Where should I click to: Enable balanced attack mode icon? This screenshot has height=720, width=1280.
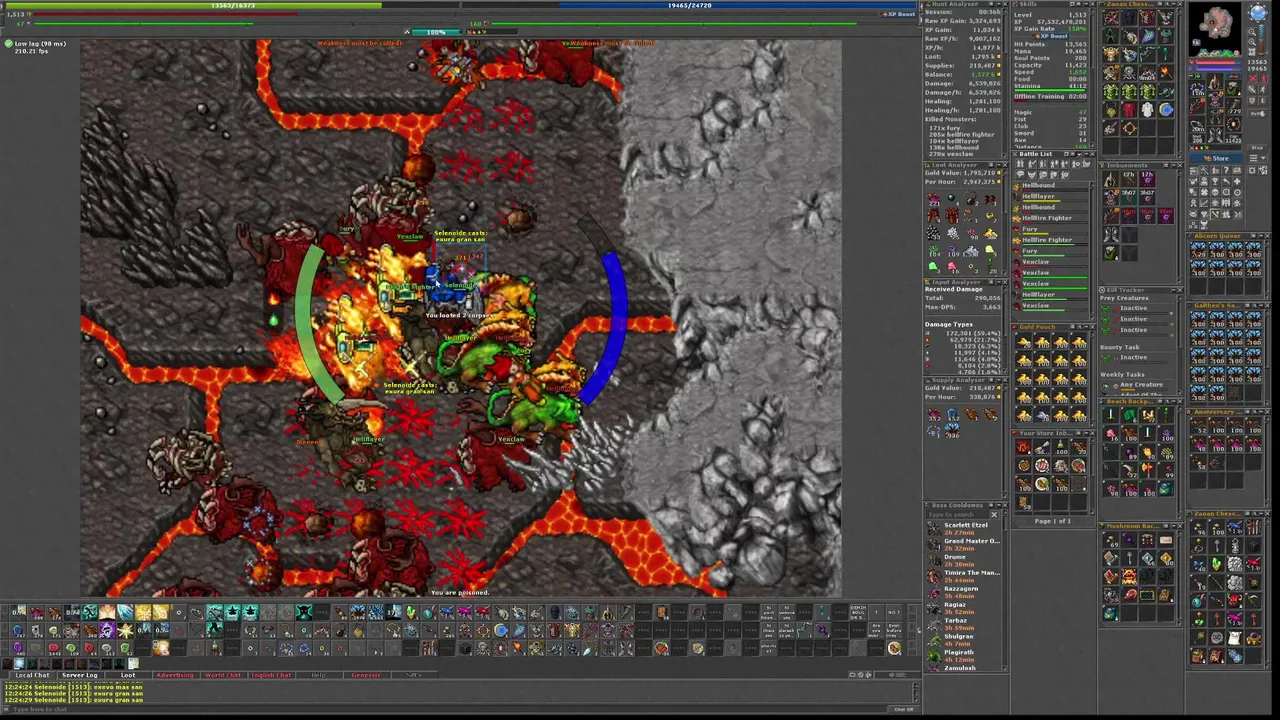point(1253,89)
